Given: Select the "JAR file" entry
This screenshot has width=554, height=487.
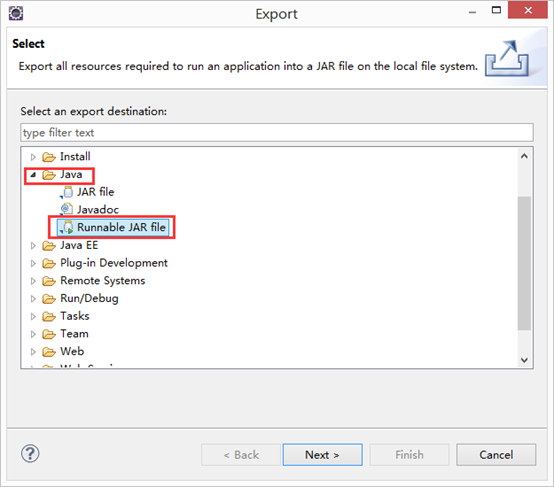Looking at the screenshot, I should click(x=96, y=192).
